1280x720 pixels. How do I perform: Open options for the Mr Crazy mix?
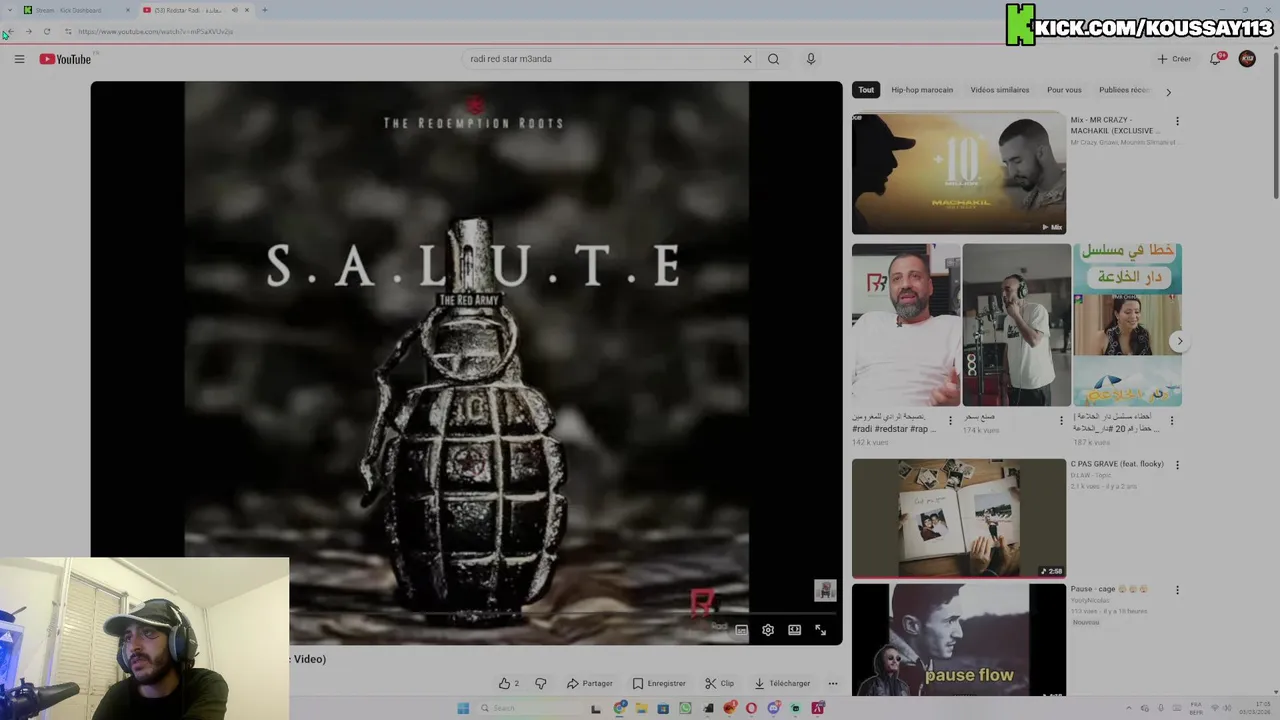[x=1177, y=121]
